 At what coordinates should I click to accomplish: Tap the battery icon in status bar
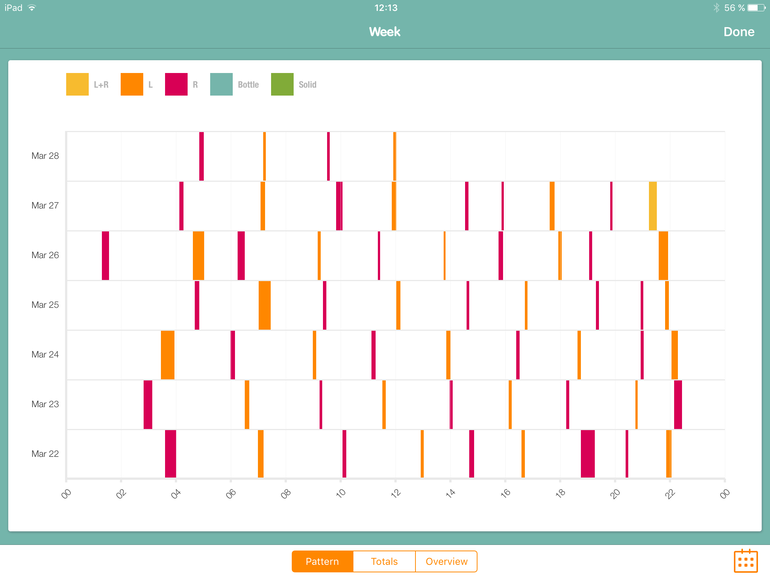tap(755, 7)
